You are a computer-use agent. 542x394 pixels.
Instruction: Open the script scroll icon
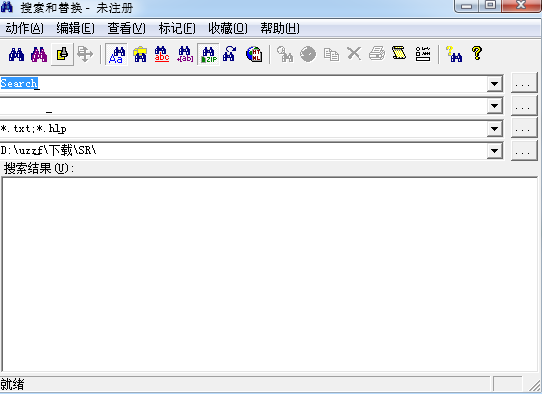click(400, 54)
